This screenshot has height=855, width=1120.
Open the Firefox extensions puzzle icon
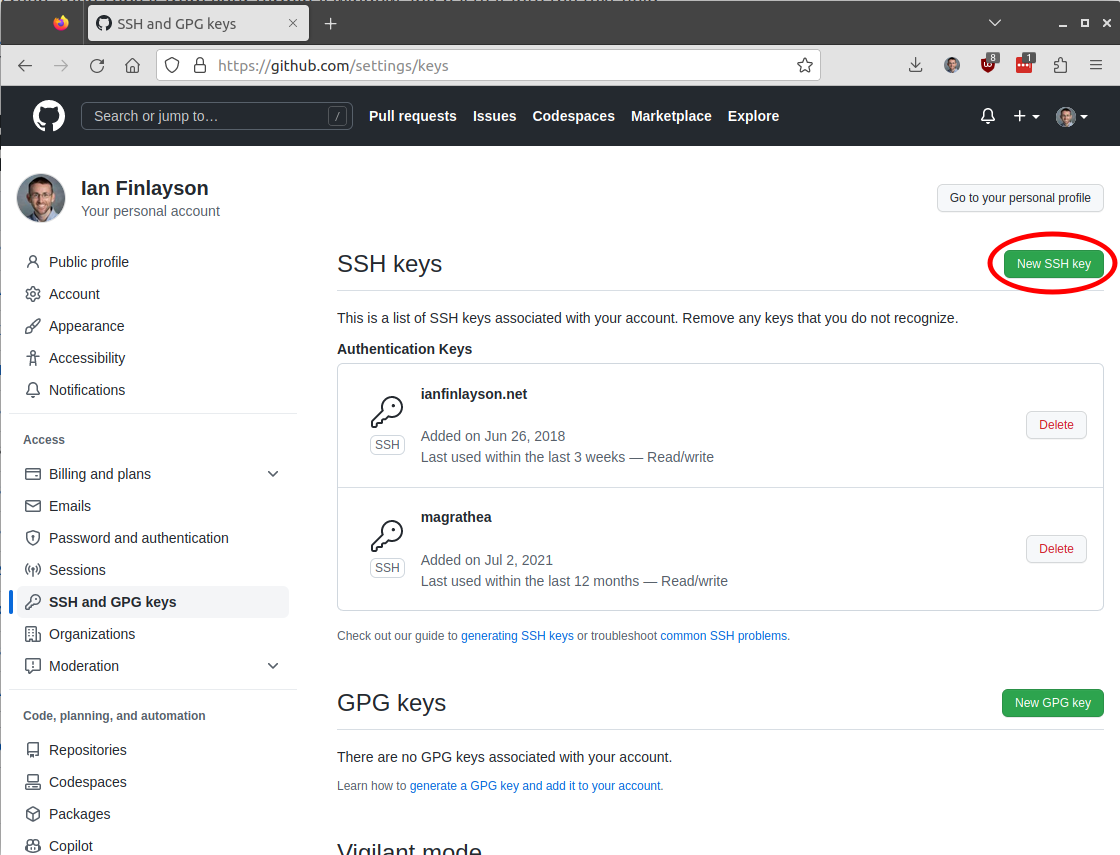tap(1061, 66)
